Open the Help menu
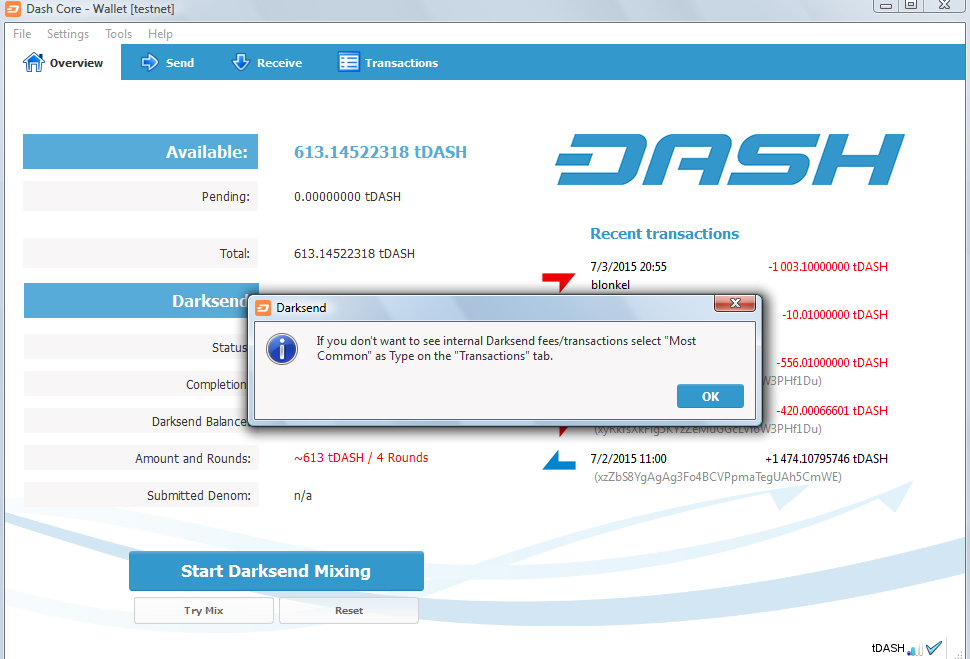970x659 pixels. 160,34
